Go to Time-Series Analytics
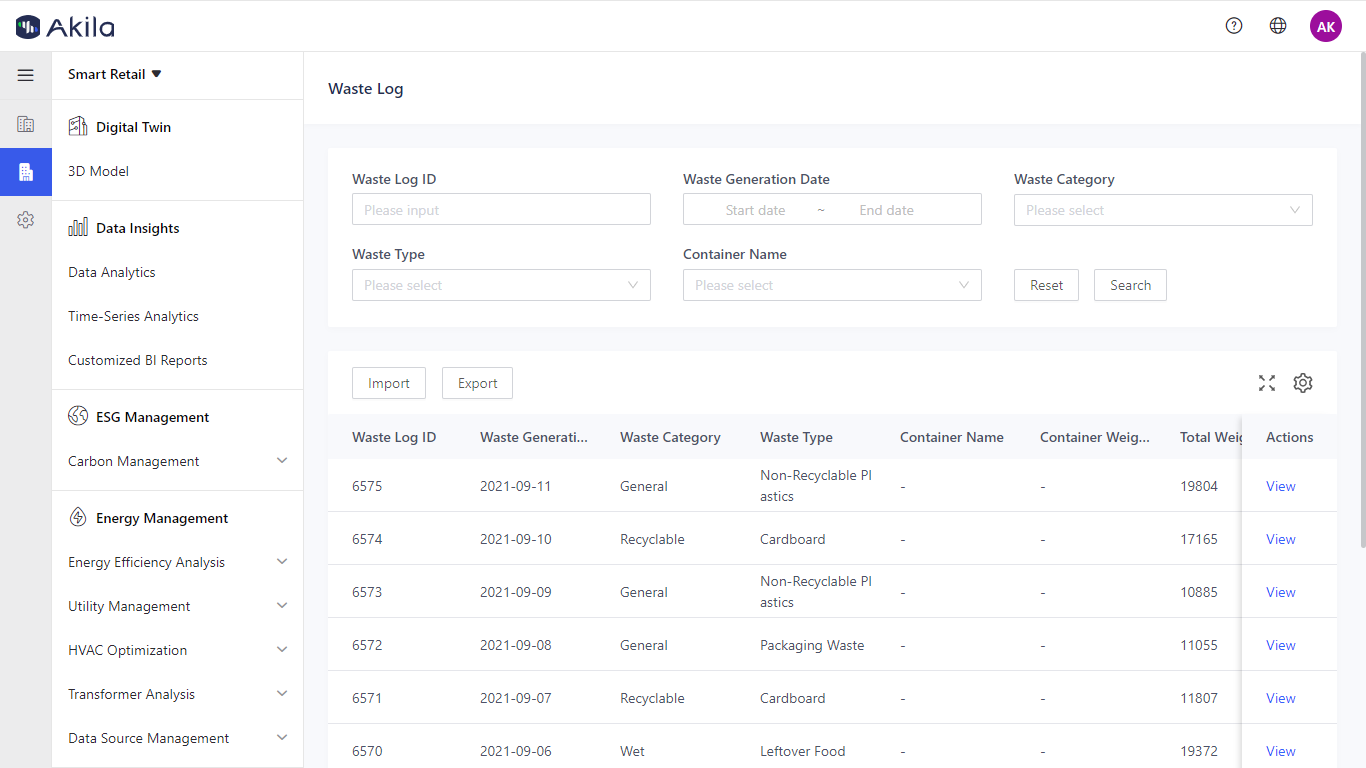Viewport: 1366px width, 768px height. pos(133,316)
